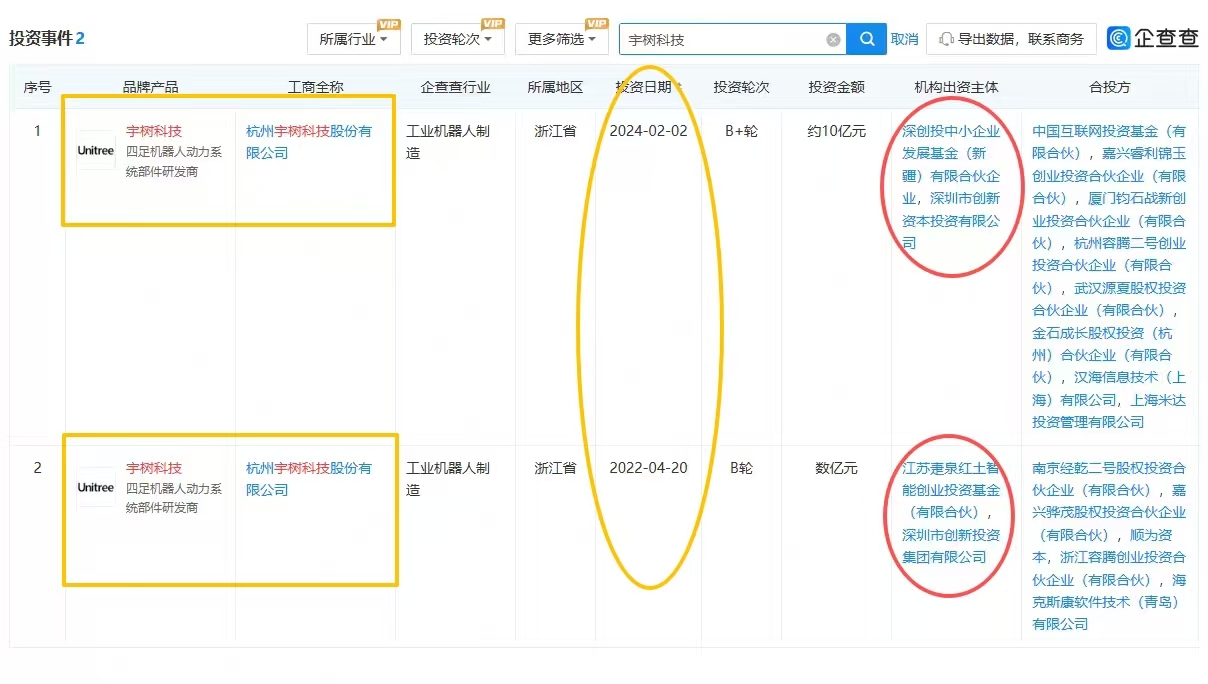
Task: Open the 宇树科技 brand link in row 2
Action: coord(154,468)
